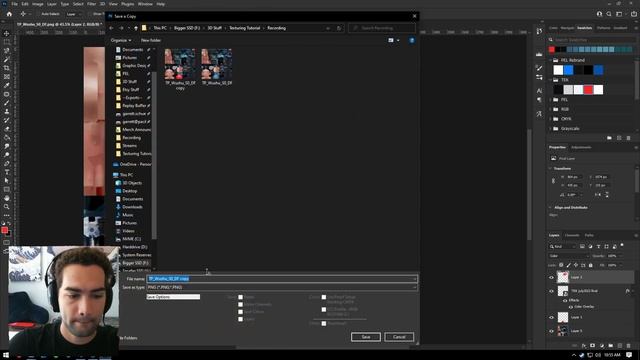
Task: Select the first TP_Woofrie thumbnail copy file
Action: 180,69
